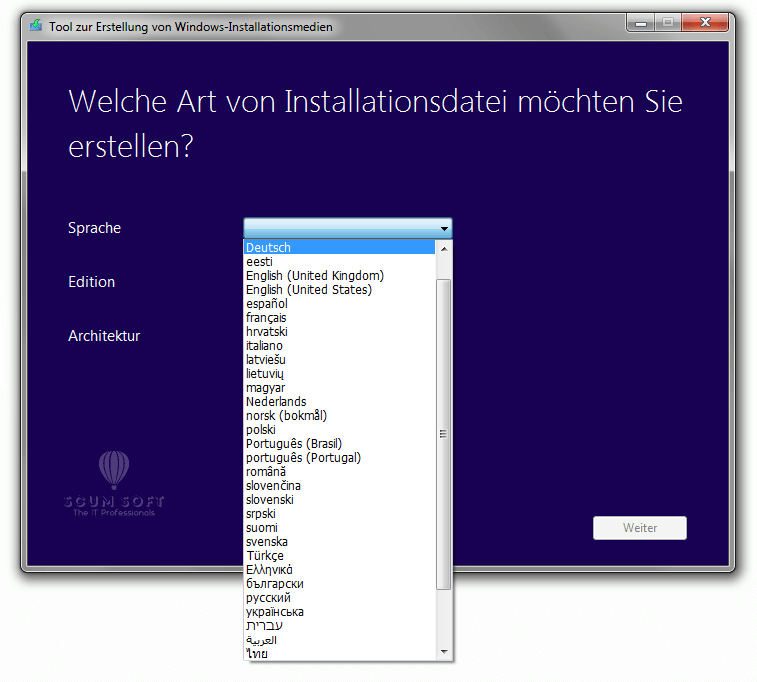Choose the Arabic العربية entry
Image resolution: width=757 pixels, height=682 pixels.
pyautogui.click(x=339, y=640)
